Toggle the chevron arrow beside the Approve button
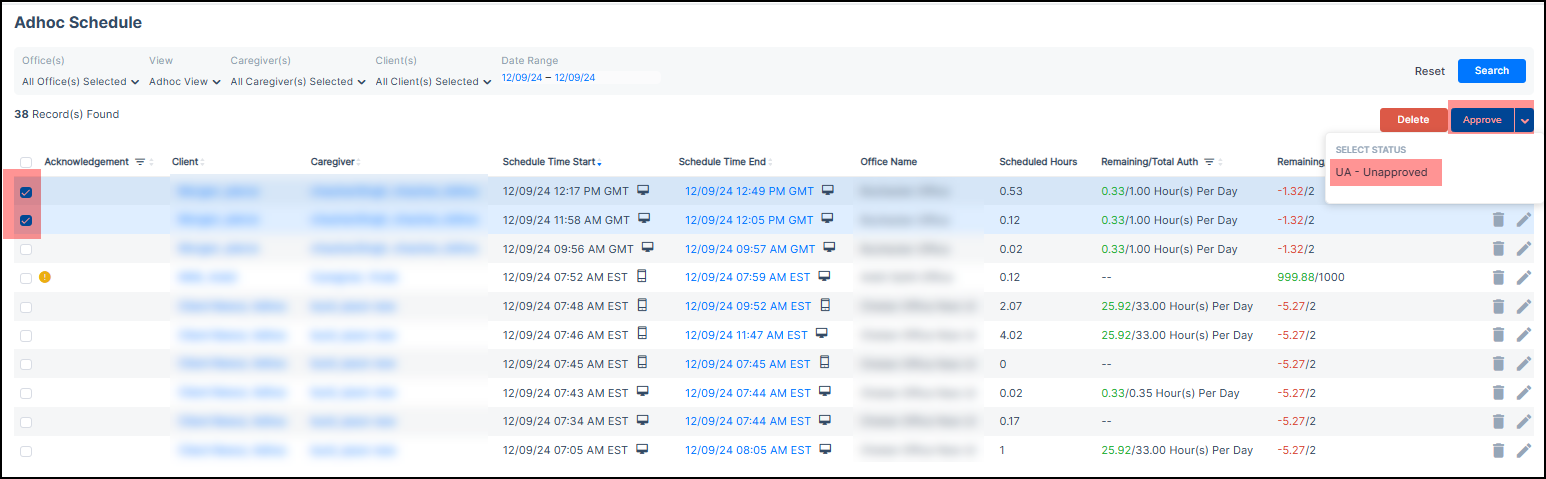The height and width of the screenshot is (479, 1546). [1524, 120]
